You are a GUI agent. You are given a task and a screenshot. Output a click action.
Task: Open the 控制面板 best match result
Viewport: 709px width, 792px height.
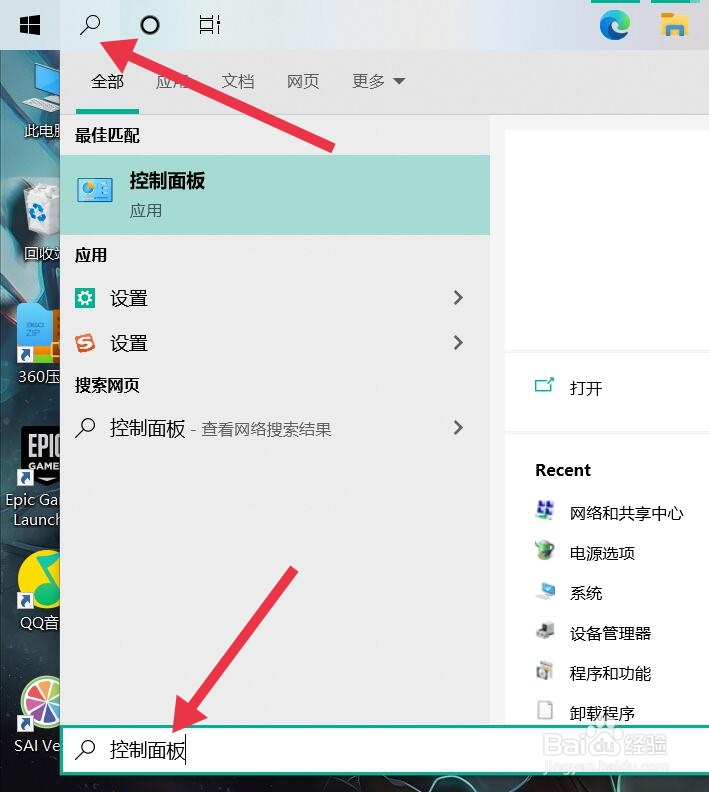coord(275,195)
